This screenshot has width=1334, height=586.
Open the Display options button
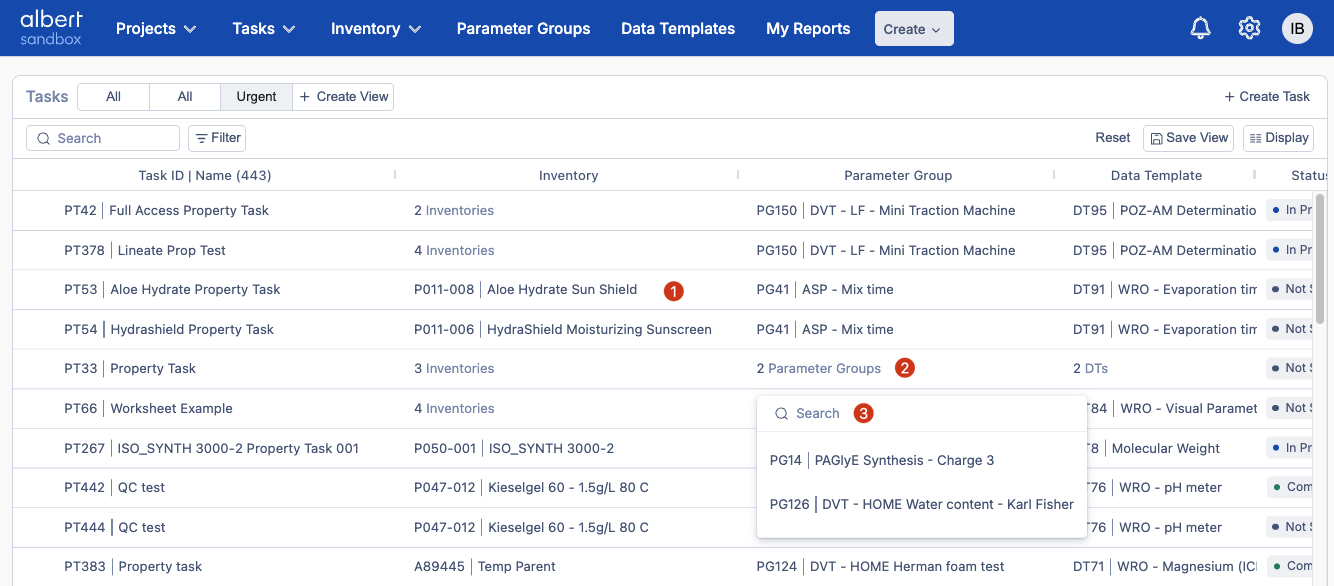1278,138
